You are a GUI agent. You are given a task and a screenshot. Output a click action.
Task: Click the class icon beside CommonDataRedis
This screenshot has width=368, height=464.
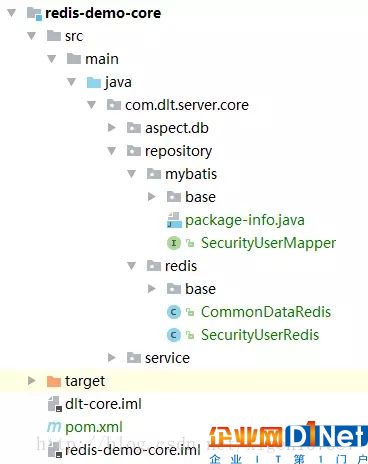[174, 312]
